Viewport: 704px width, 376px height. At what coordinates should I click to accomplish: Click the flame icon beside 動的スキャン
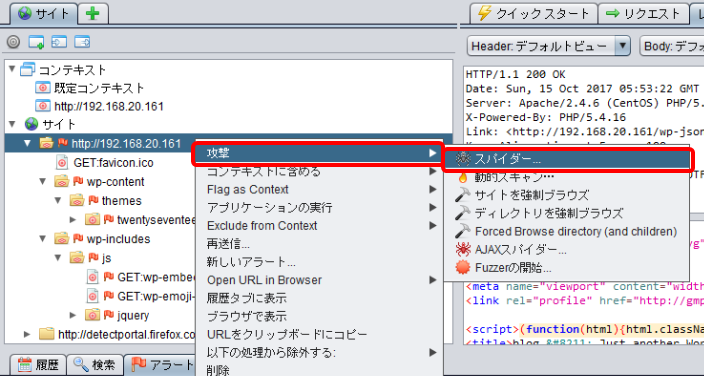(462, 177)
